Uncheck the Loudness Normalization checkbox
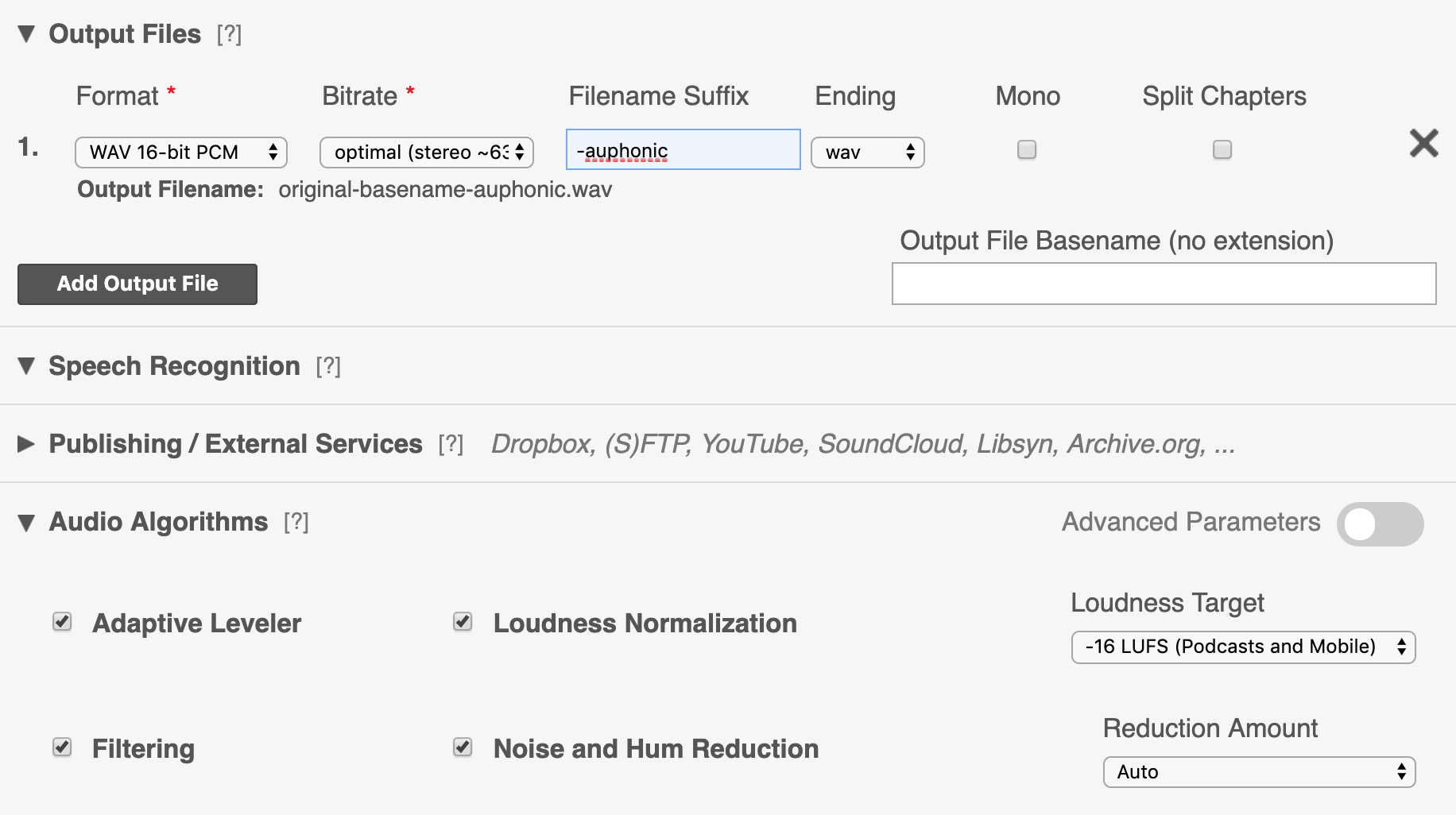 463,622
